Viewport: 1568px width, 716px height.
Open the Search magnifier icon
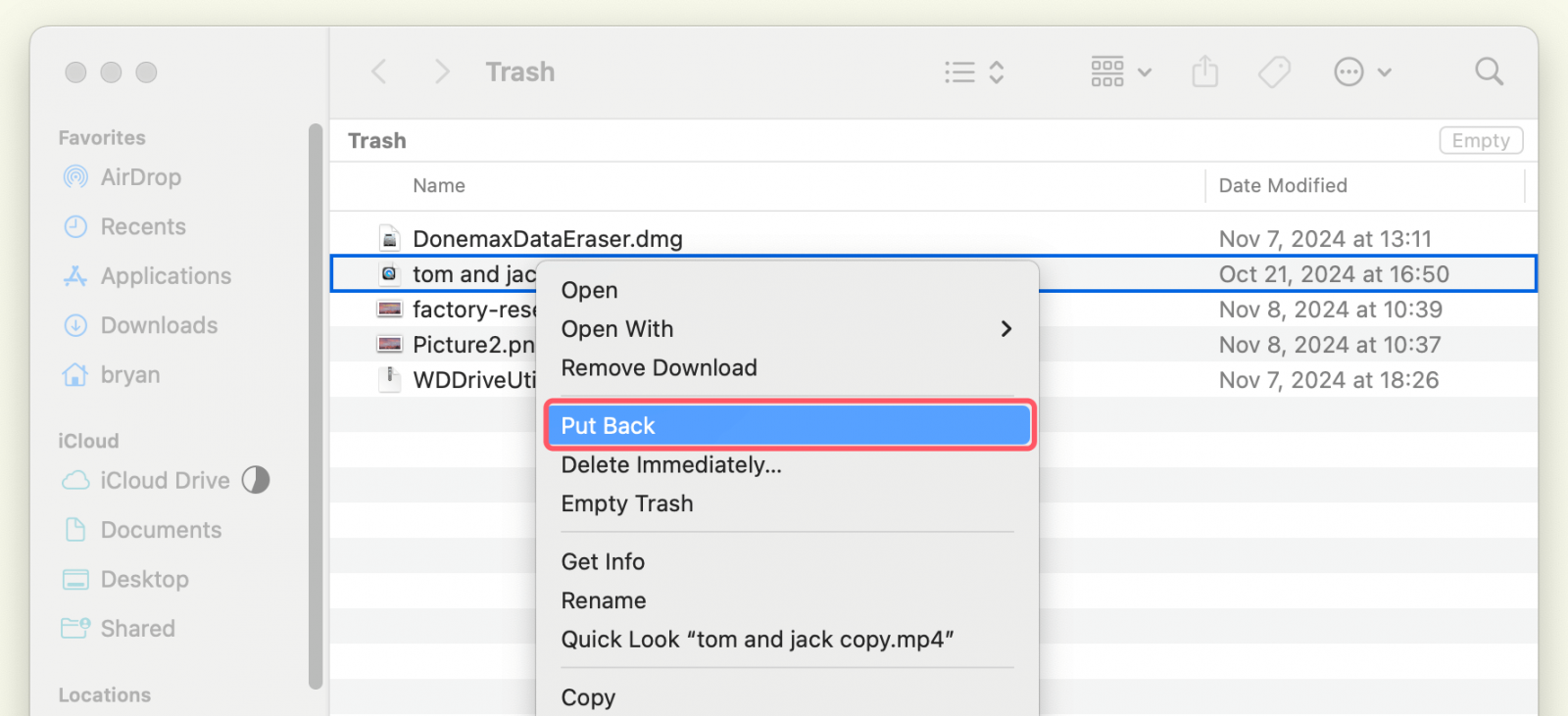pyautogui.click(x=1489, y=72)
